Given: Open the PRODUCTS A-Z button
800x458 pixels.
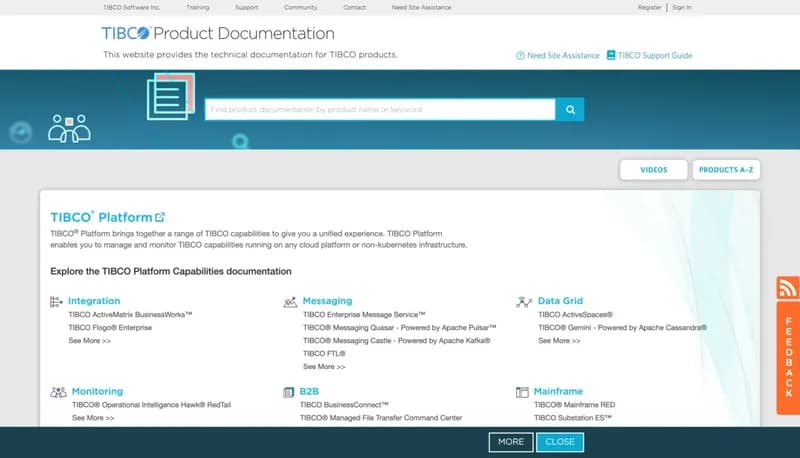Looking at the screenshot, I should click(x=726, y=170).
